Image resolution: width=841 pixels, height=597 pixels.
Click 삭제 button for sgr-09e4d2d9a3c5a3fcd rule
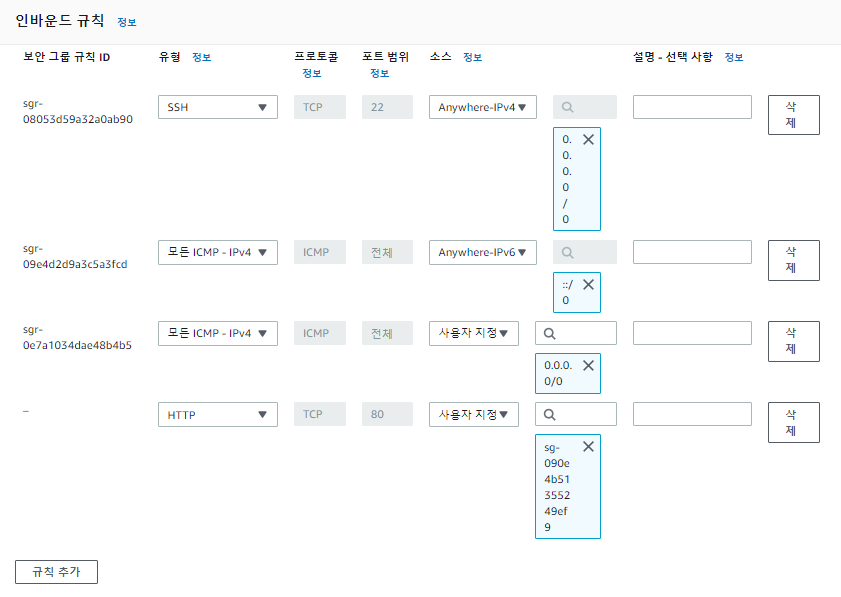click(x=794, y=260)
